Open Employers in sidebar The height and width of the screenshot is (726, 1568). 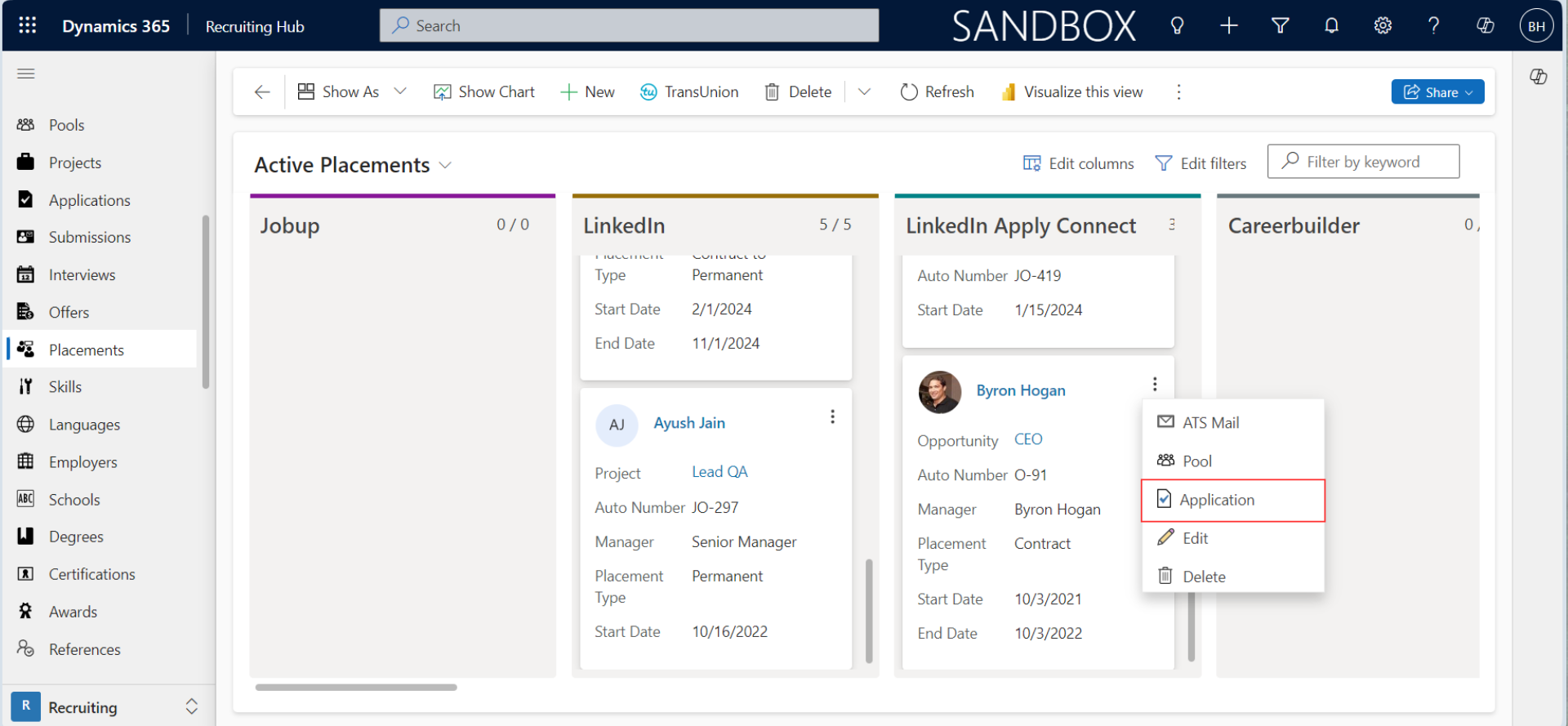pyautogui.click(x=100, y=462)
